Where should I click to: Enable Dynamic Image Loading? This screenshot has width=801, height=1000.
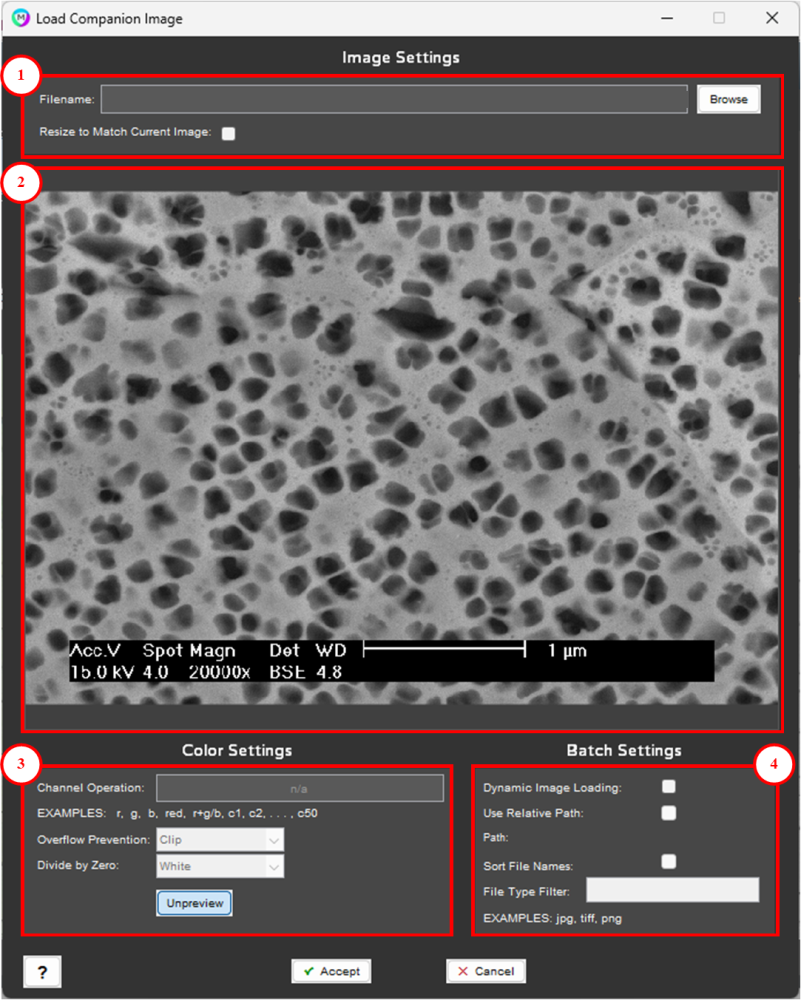[x=668, y=786]
